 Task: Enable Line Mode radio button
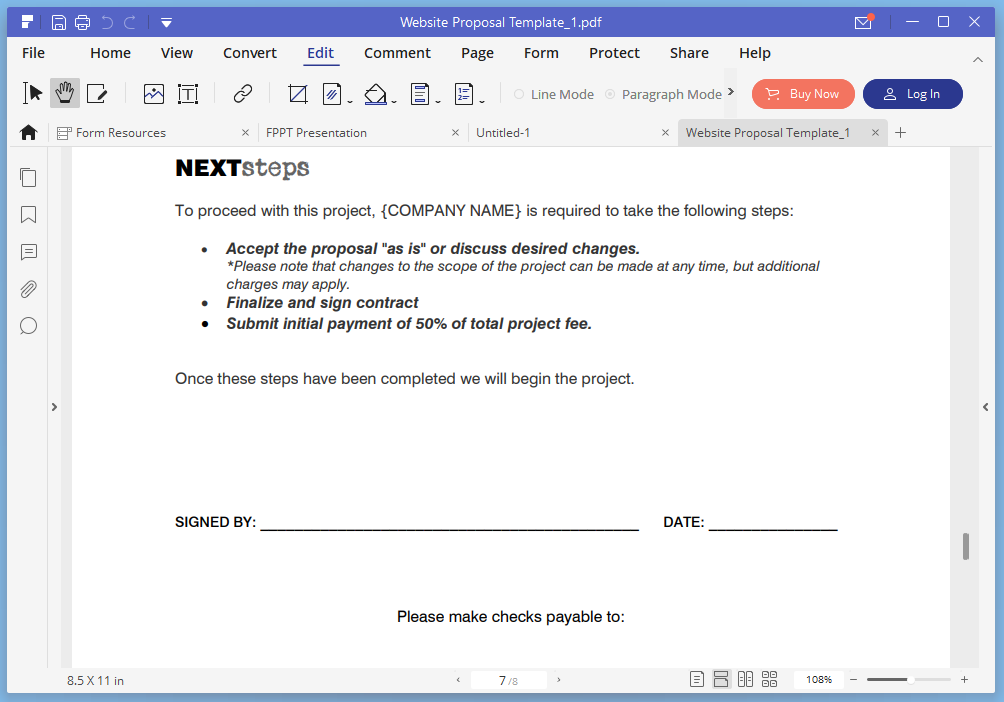point(519,94)
